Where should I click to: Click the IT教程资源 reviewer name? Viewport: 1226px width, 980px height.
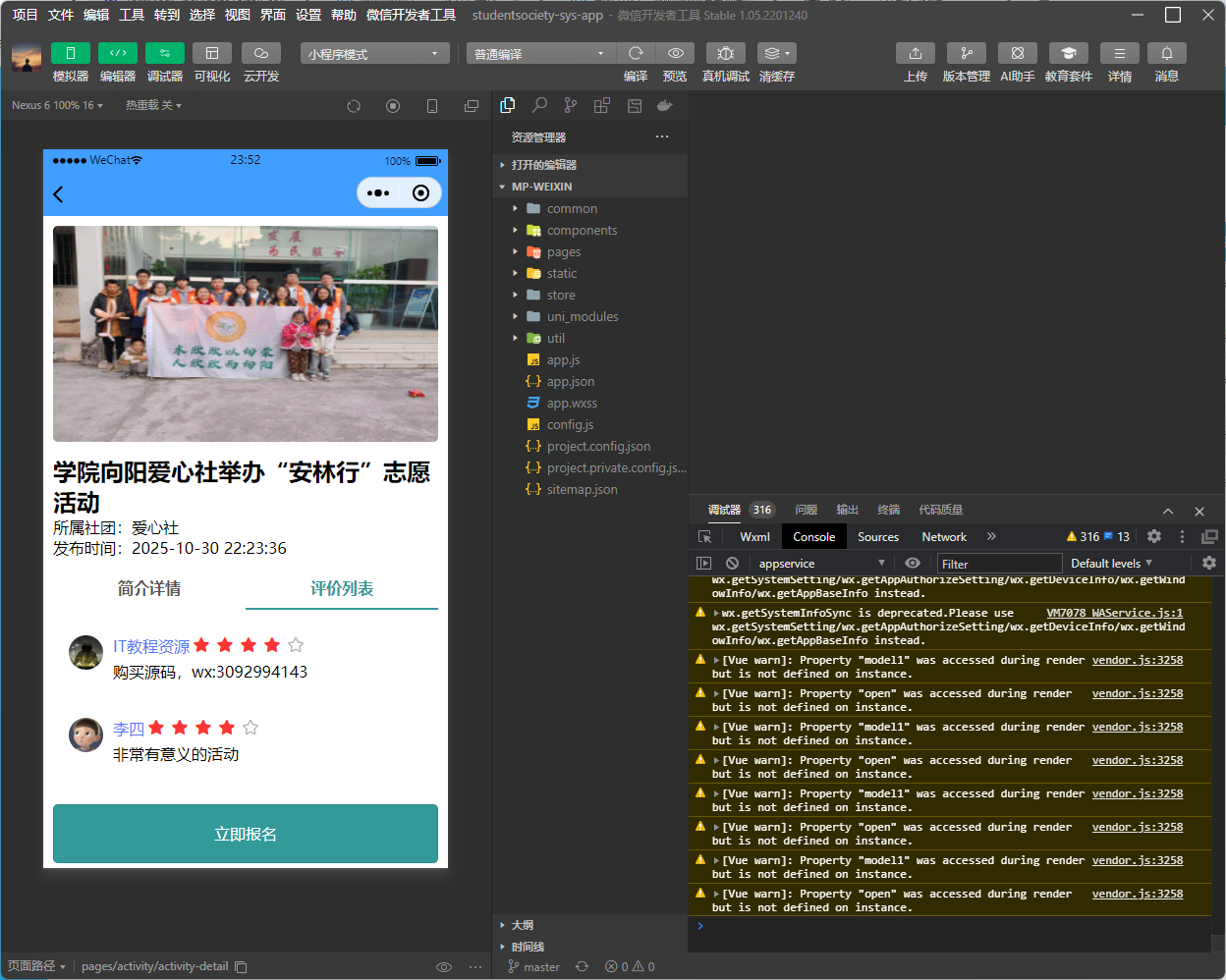(151, 646)
